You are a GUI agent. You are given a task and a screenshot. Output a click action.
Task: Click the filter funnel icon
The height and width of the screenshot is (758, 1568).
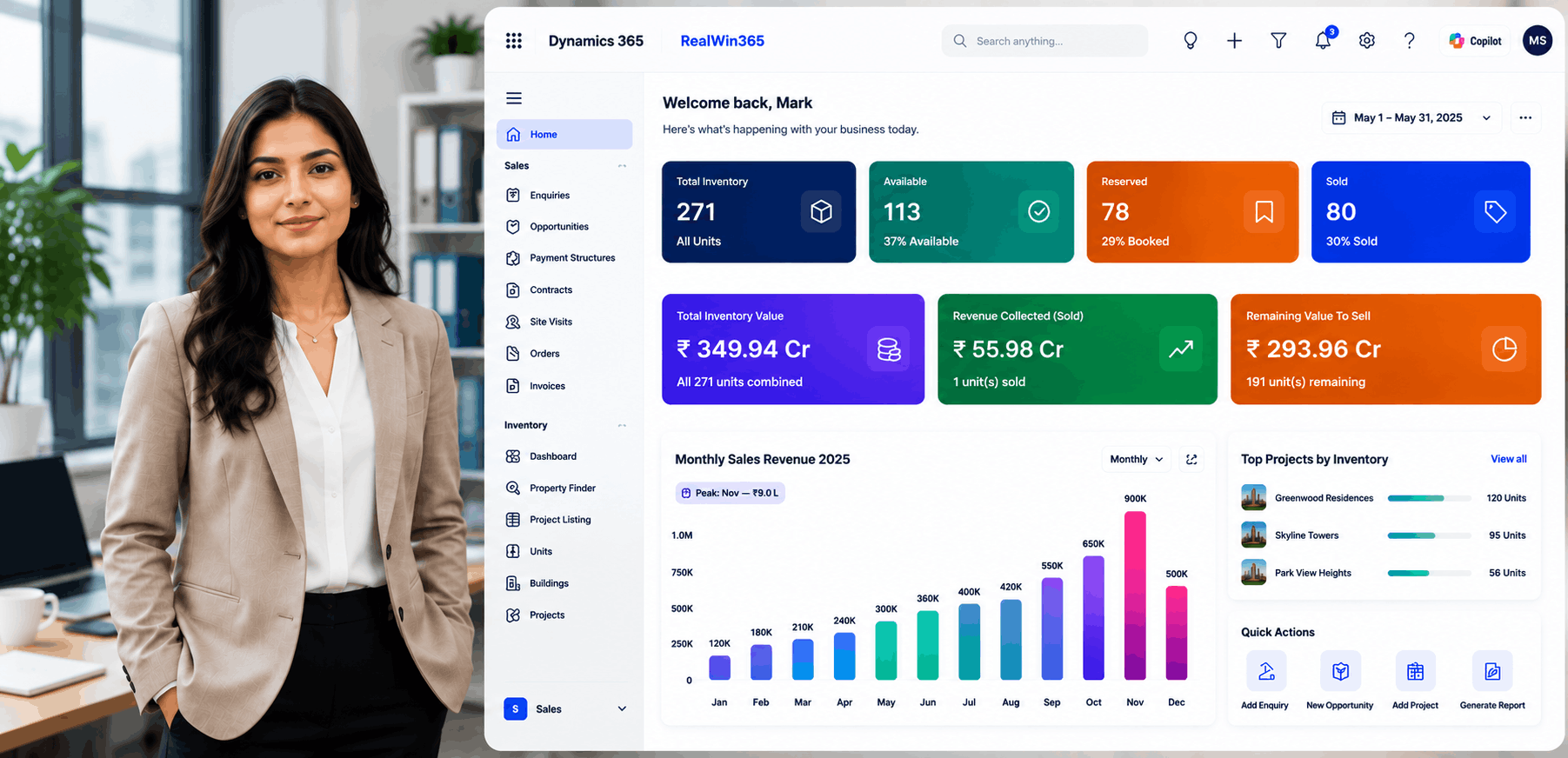tap(1278, 41)
